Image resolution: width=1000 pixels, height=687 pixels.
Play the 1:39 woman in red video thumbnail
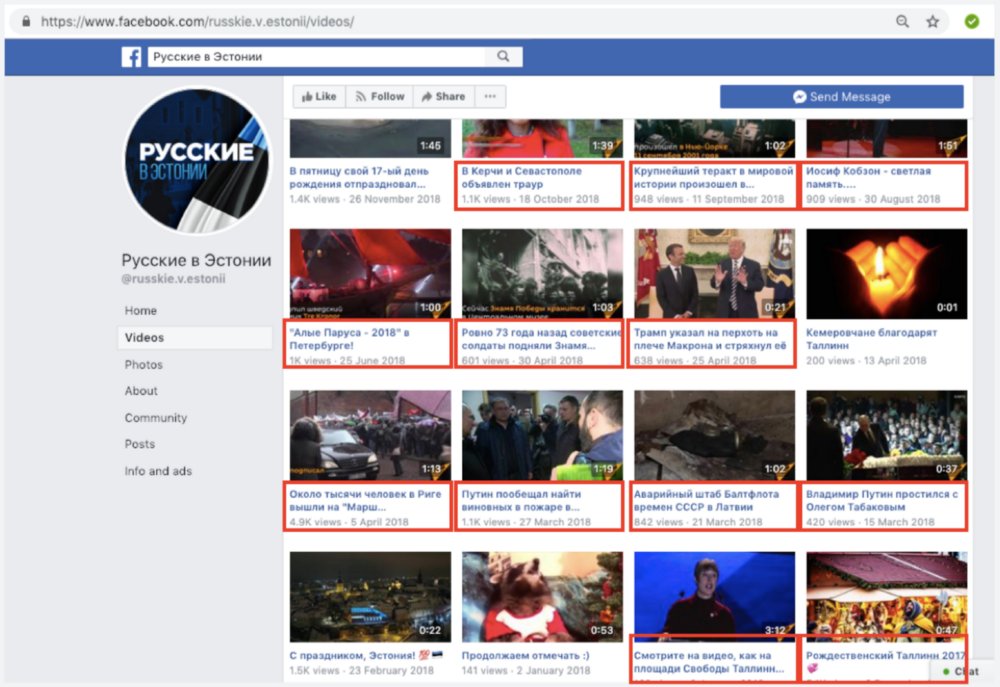[542, 138]
